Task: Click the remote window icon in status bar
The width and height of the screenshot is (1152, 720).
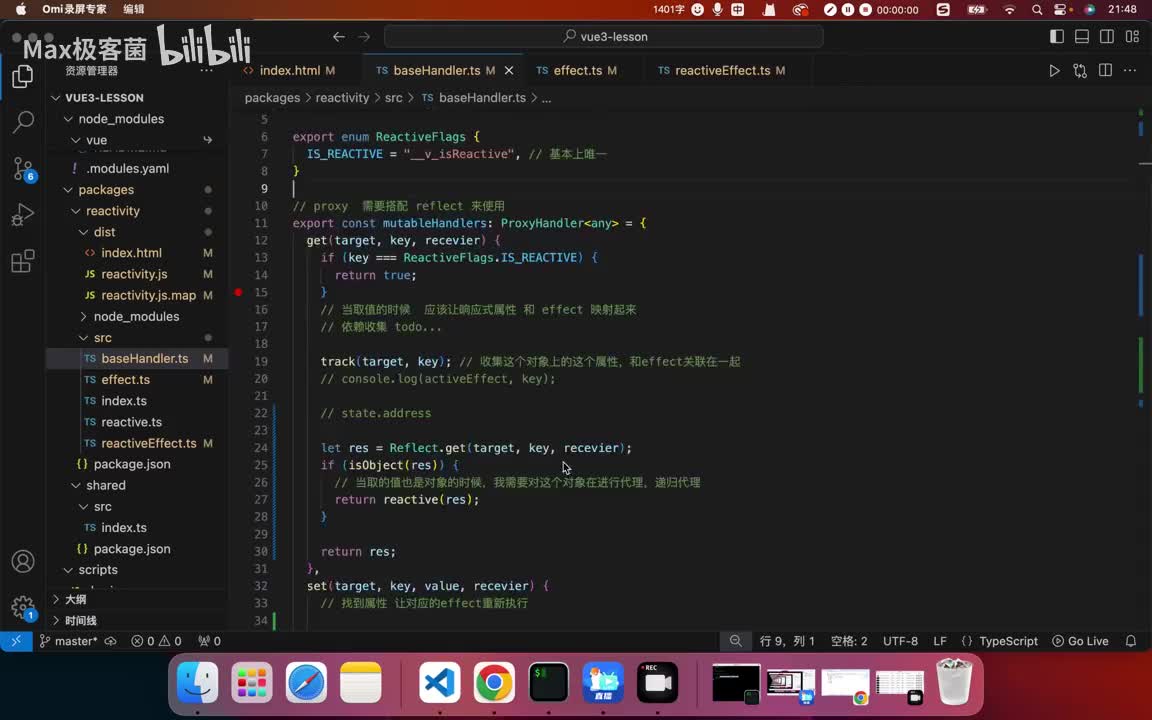Action: [x=15, y=641]
